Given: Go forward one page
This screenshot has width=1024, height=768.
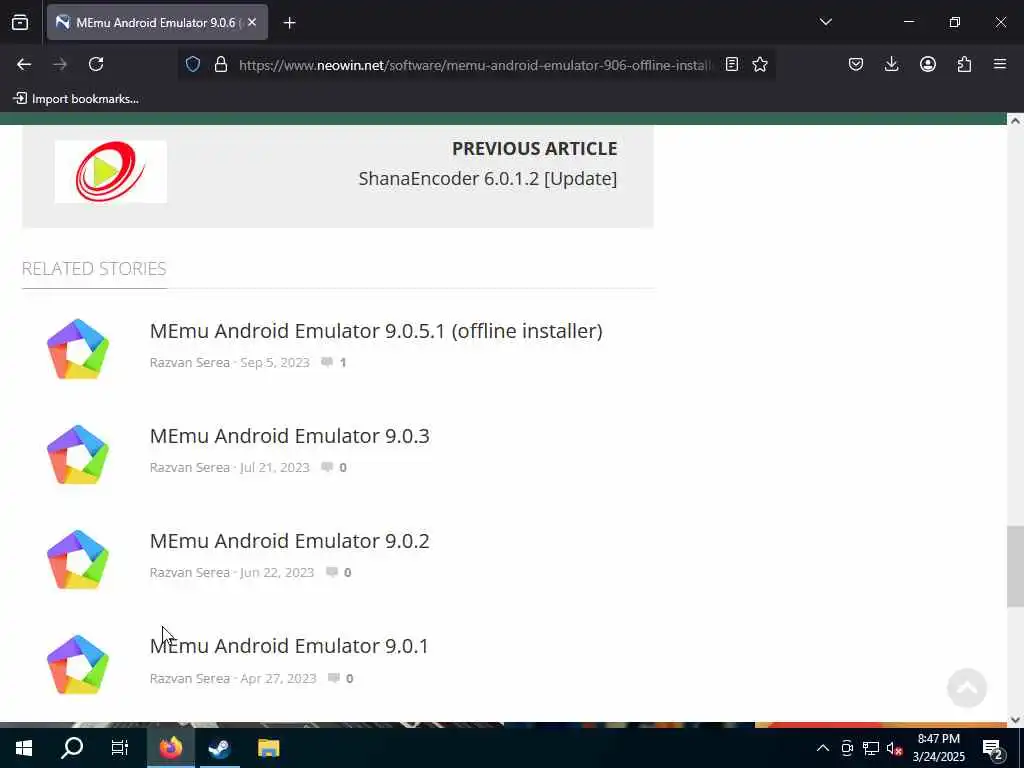Looking at the screenshot, I should (x=60, y=64).
